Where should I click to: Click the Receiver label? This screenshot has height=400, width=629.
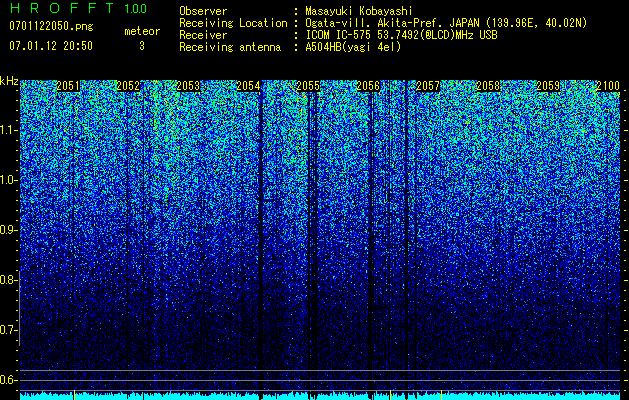pos(203,35)
